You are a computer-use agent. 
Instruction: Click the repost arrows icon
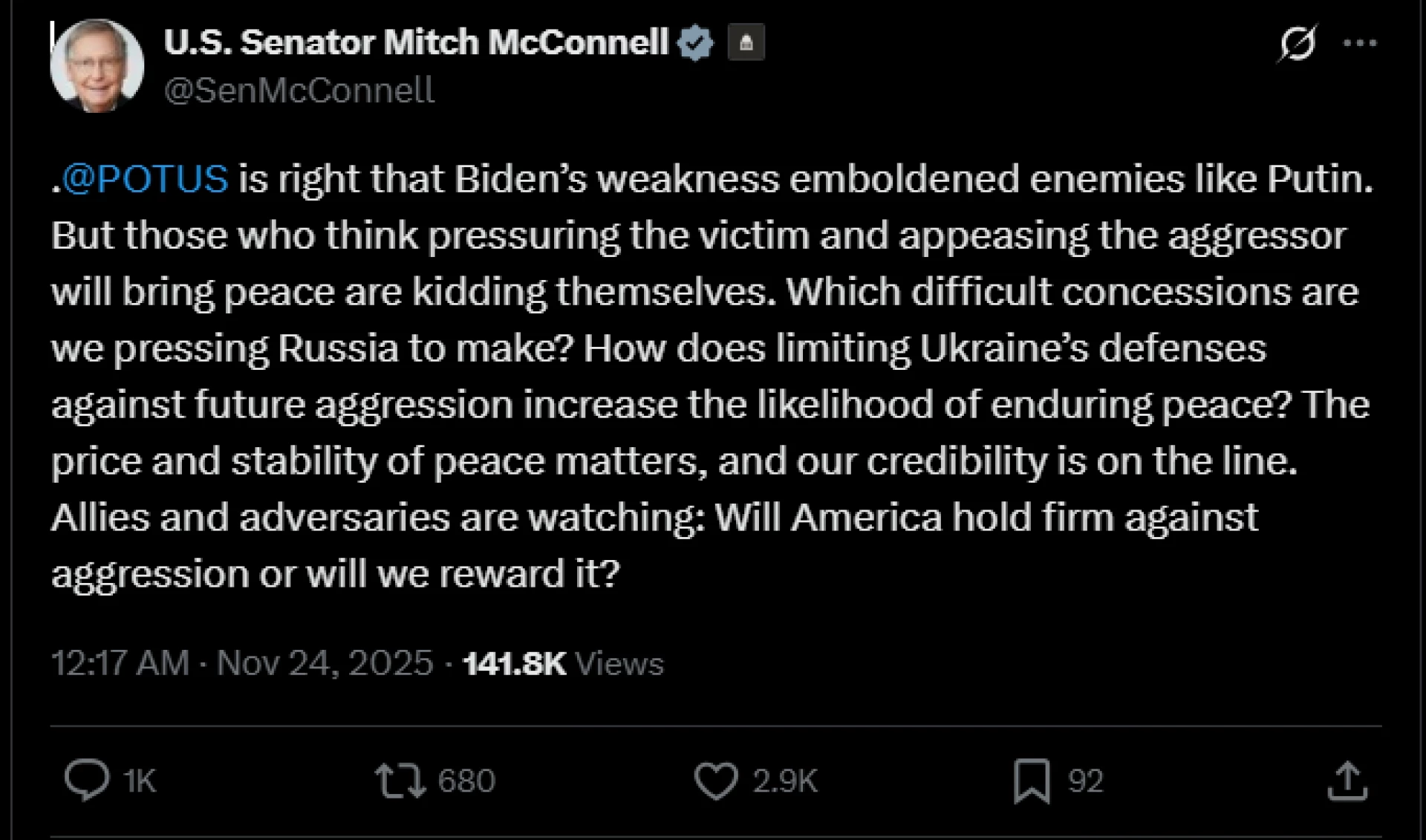[x=400, y=781]
